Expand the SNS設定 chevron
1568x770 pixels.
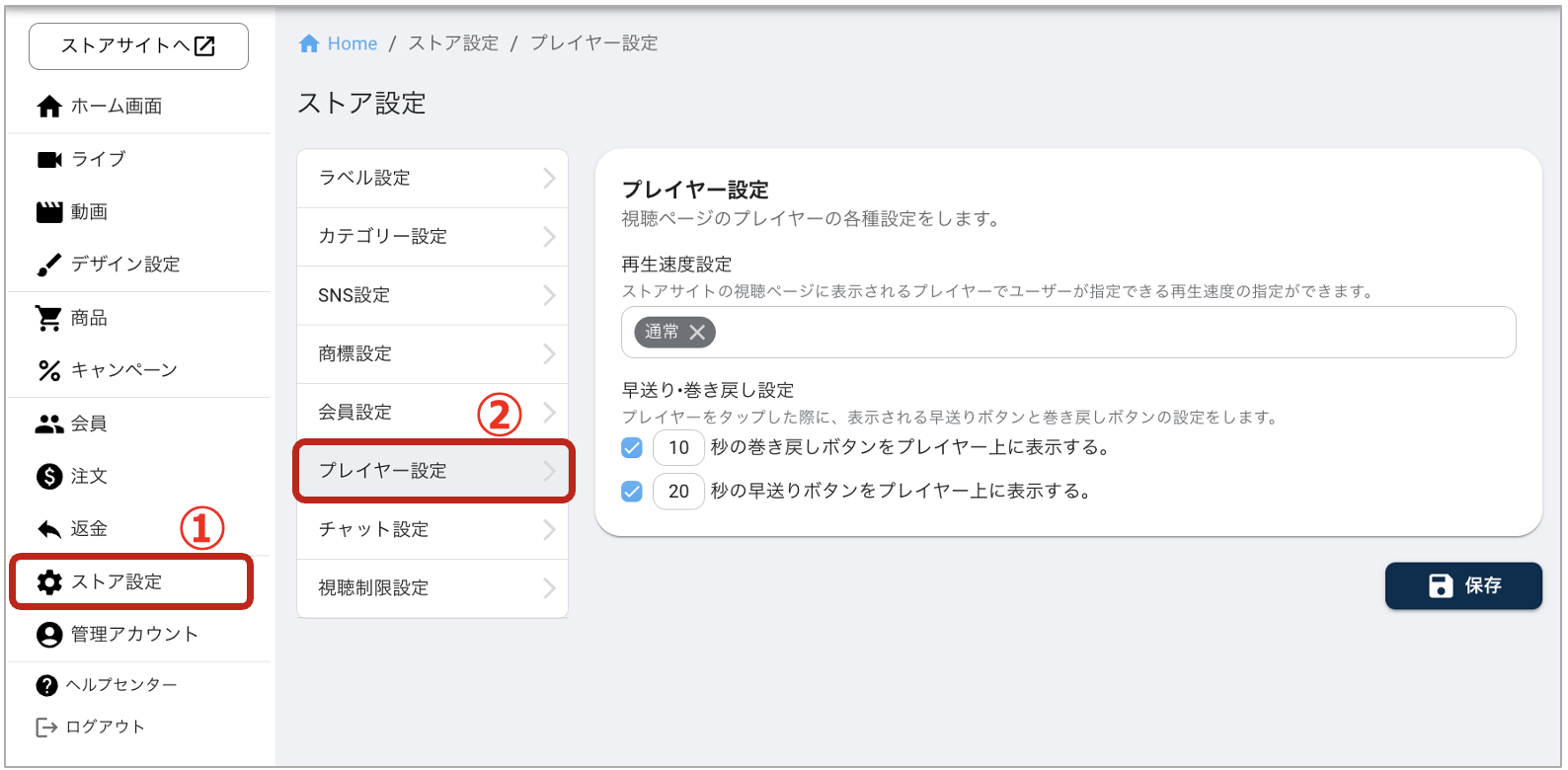click(550, 294)
